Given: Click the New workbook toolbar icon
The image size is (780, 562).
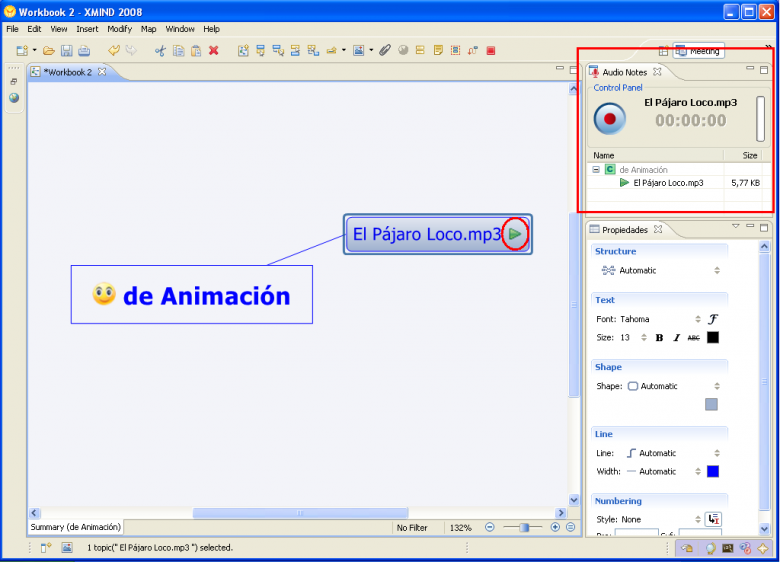Looking at the screenshot, I should (x=22, y=51).
